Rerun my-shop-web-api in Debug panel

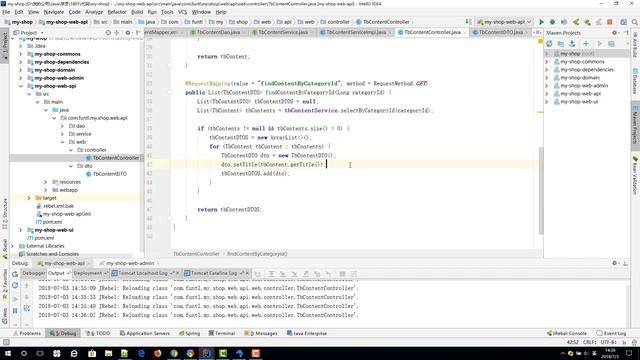pos(15,274)
